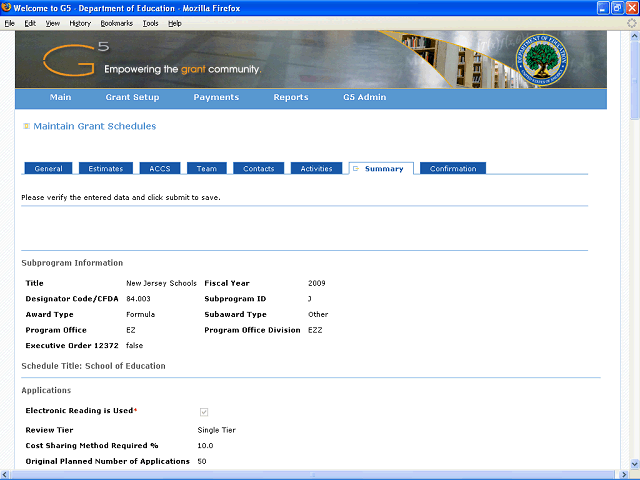This screenshot has height=480, width=640.
Task: Open the Reports navigation menu
Action: [x=290, y=98]
